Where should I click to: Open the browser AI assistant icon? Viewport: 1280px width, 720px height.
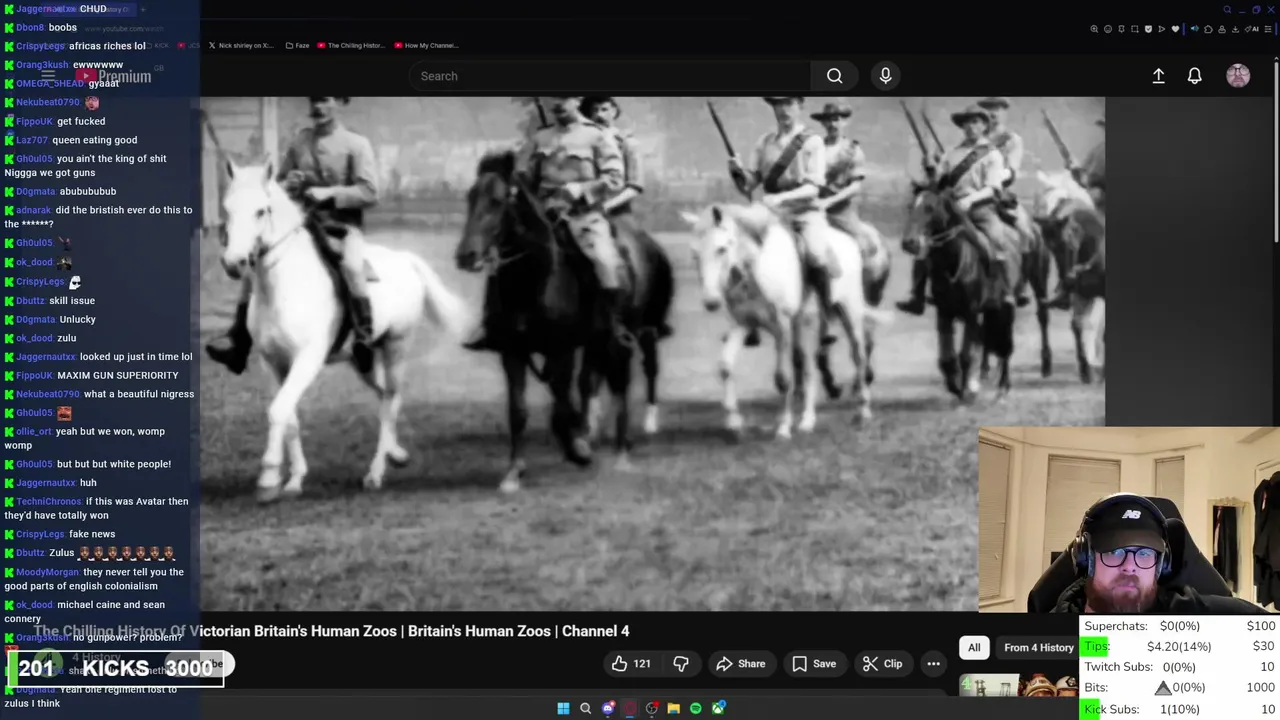[x=1250, y=29]
